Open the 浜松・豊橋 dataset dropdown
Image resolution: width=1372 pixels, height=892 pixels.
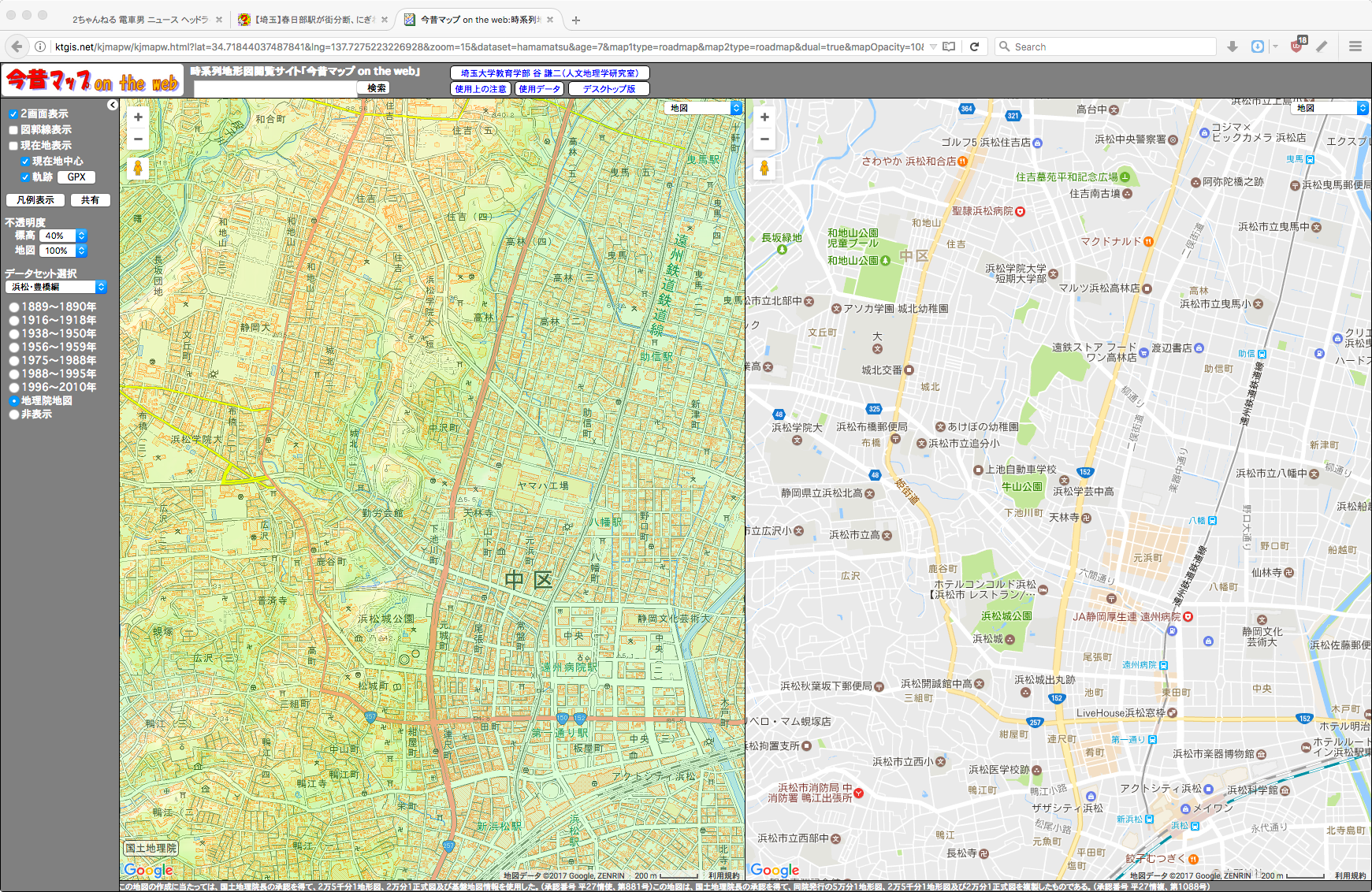click(56, 288)
